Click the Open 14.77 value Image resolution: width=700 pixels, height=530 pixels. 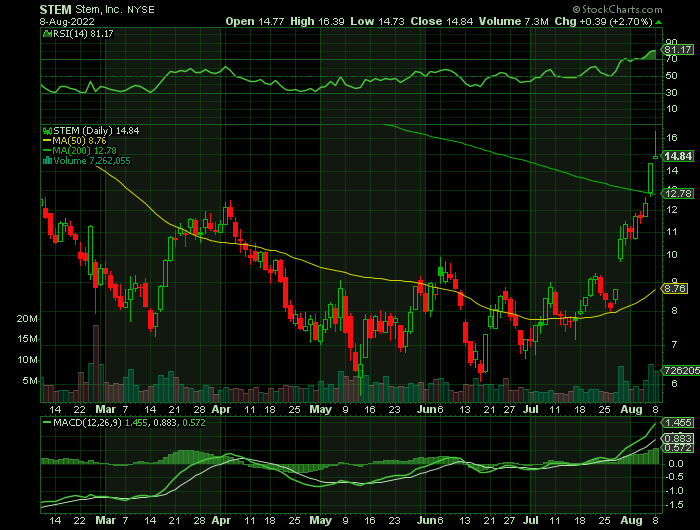(254, 21)
